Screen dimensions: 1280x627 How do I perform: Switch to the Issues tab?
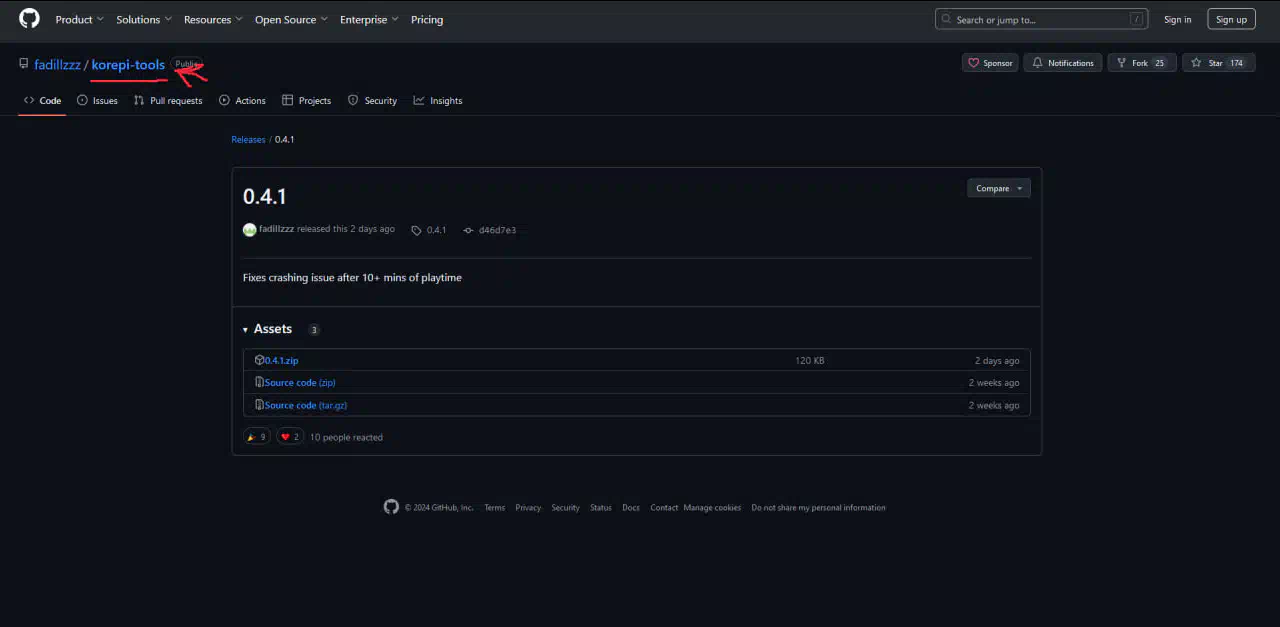(x=97, y=100)
